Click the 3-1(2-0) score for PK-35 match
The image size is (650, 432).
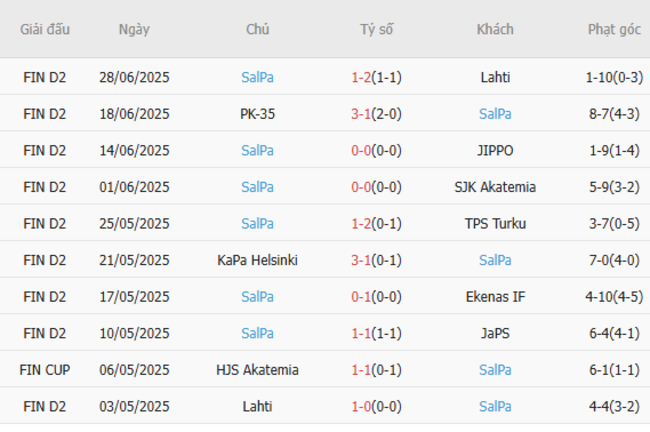[376, 113]
